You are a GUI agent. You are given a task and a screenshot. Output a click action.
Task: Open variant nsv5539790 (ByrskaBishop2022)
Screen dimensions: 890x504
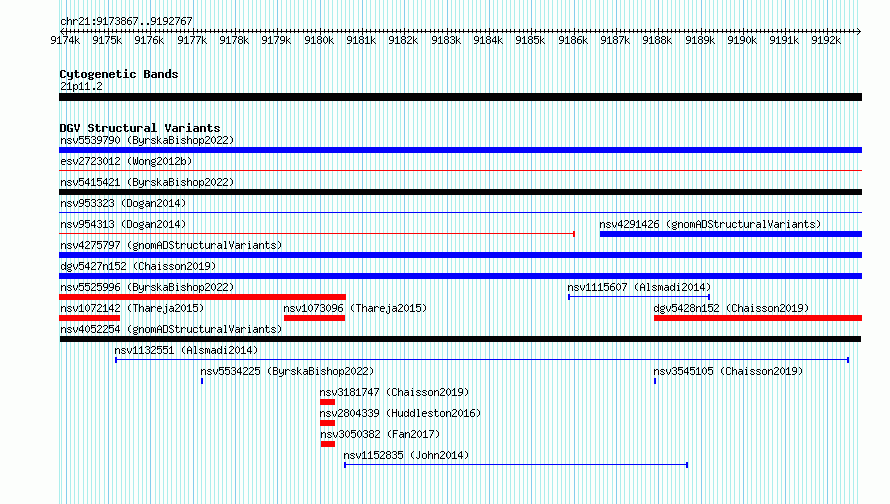coord(147,140)
